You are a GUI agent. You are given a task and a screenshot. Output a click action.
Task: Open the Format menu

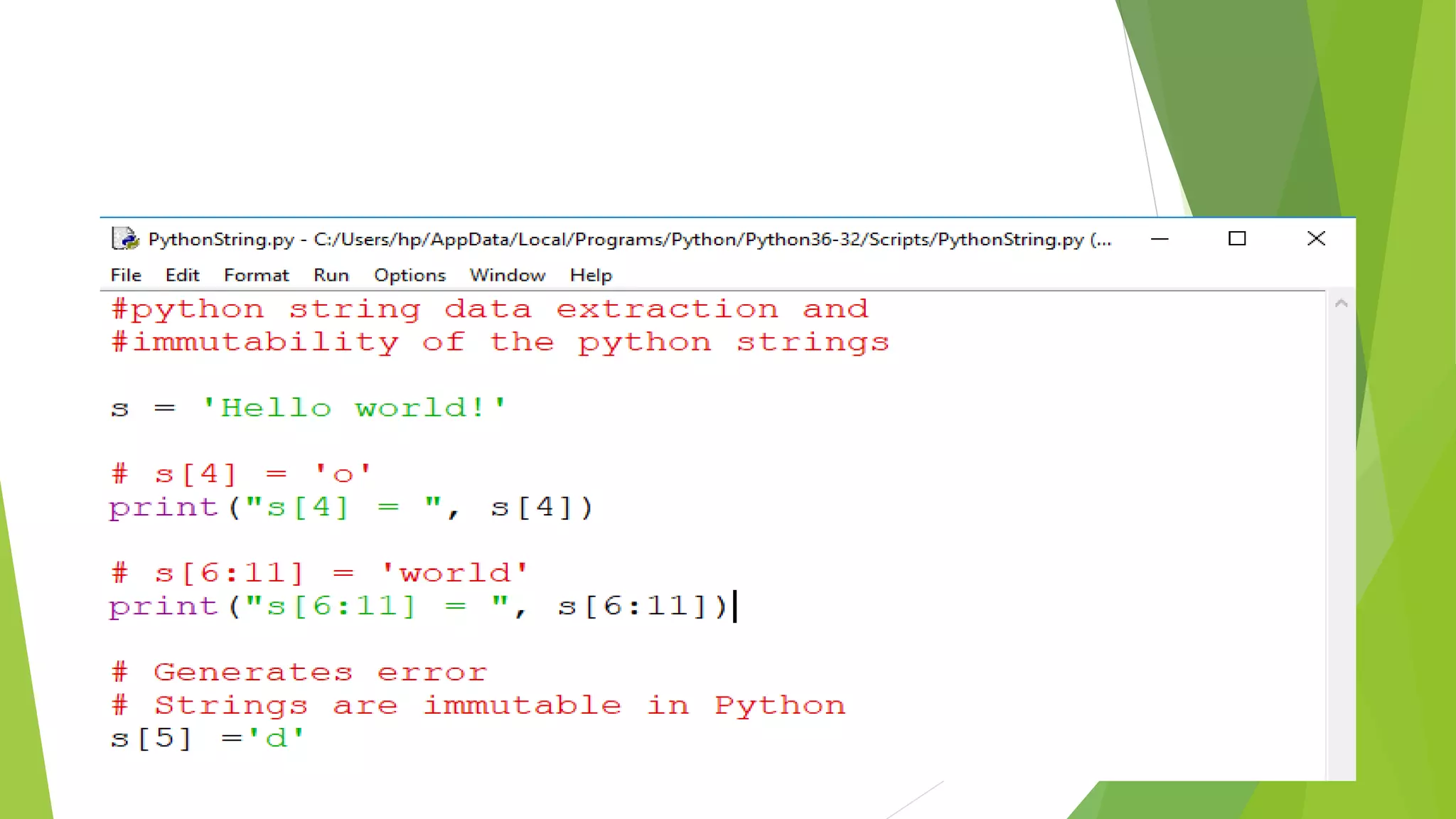(256, 275)
